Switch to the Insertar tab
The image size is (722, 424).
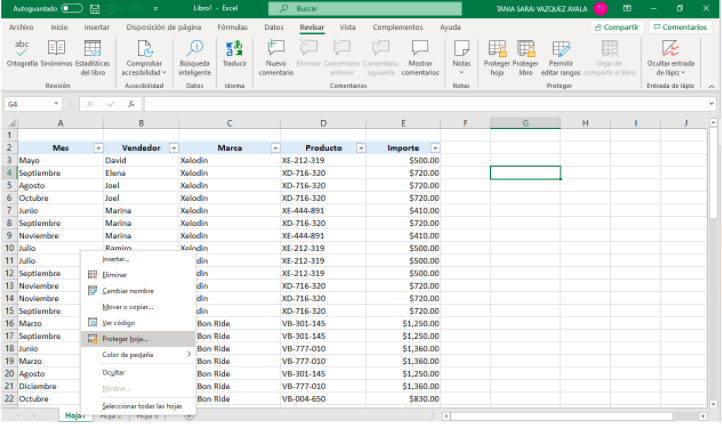(x=97, y=27)
